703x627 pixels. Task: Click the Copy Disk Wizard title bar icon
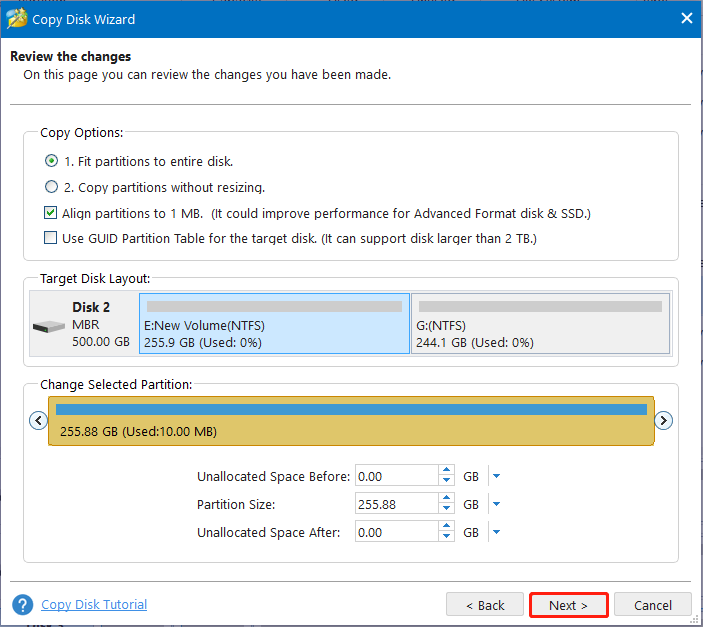pyautogui.click(x=17, y=19)
